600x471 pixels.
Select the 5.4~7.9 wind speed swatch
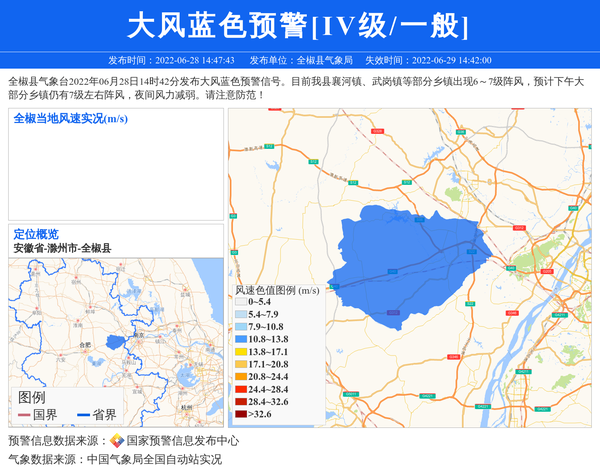241,314
